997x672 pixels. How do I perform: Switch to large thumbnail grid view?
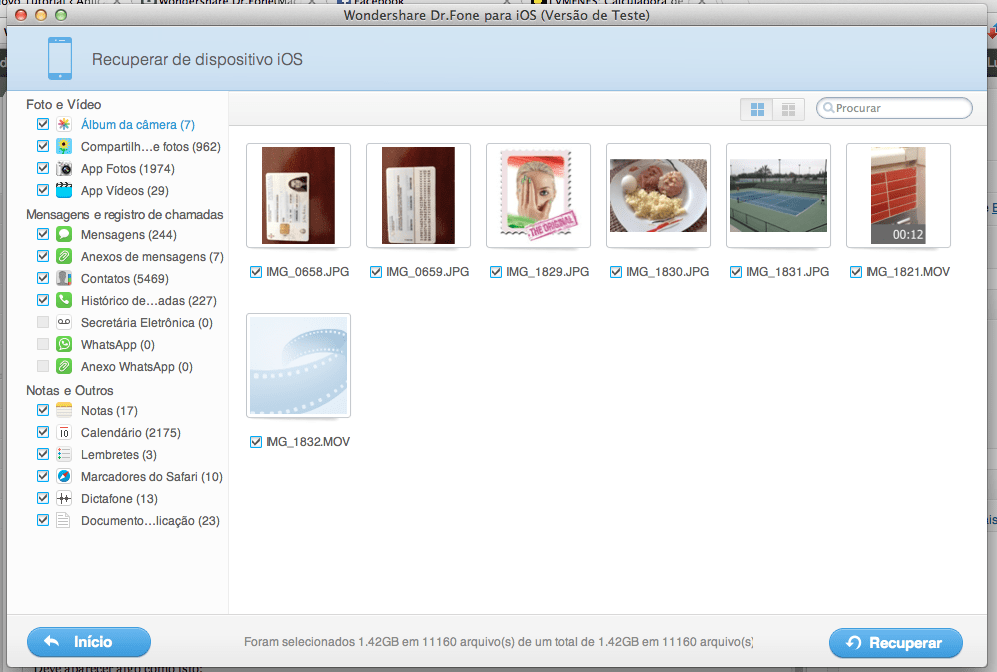coord(757,109)
